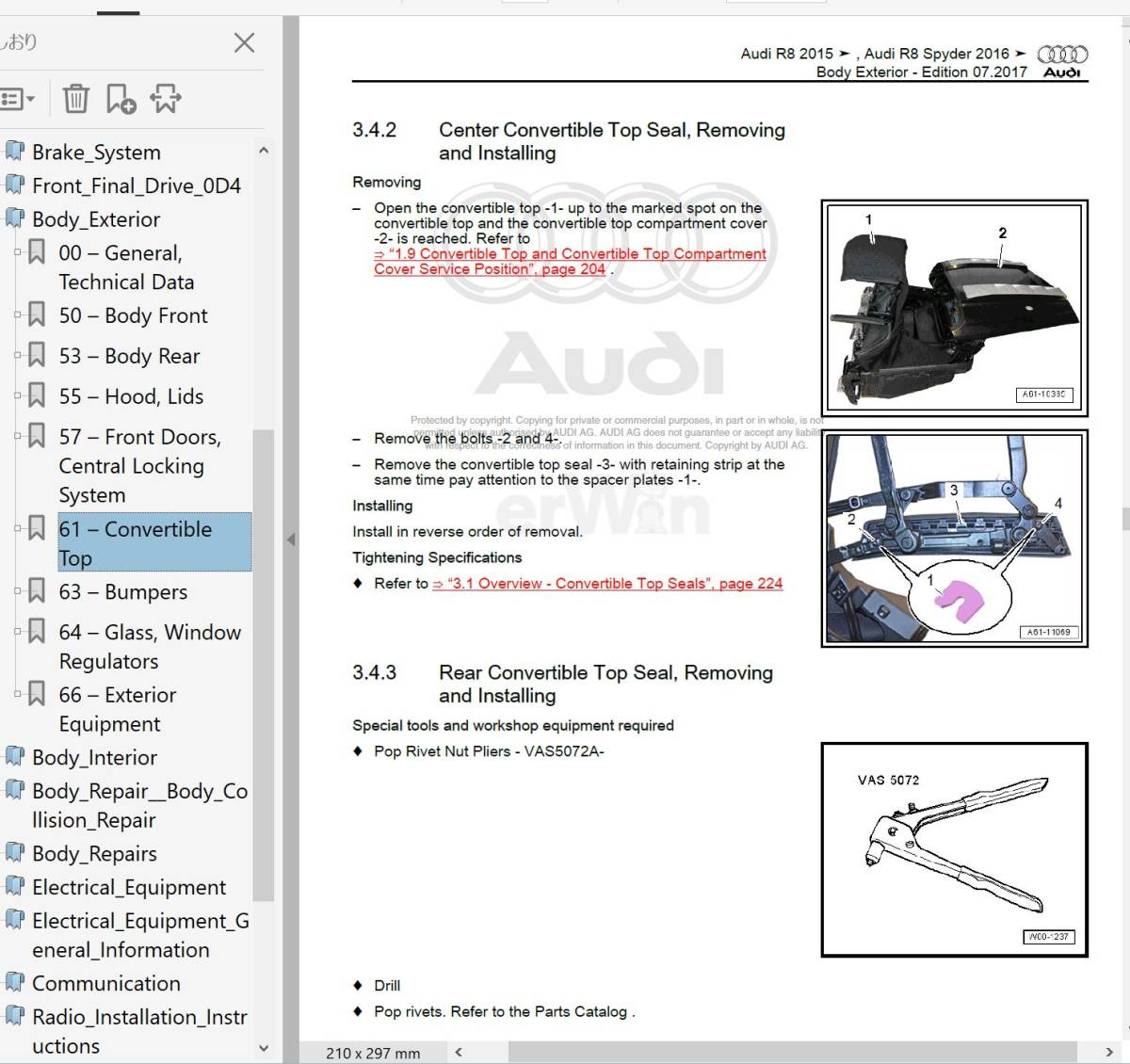Click ribbon icon beside 63 – Bumpers
The image size is (1130, 1064).
[37, 591]
